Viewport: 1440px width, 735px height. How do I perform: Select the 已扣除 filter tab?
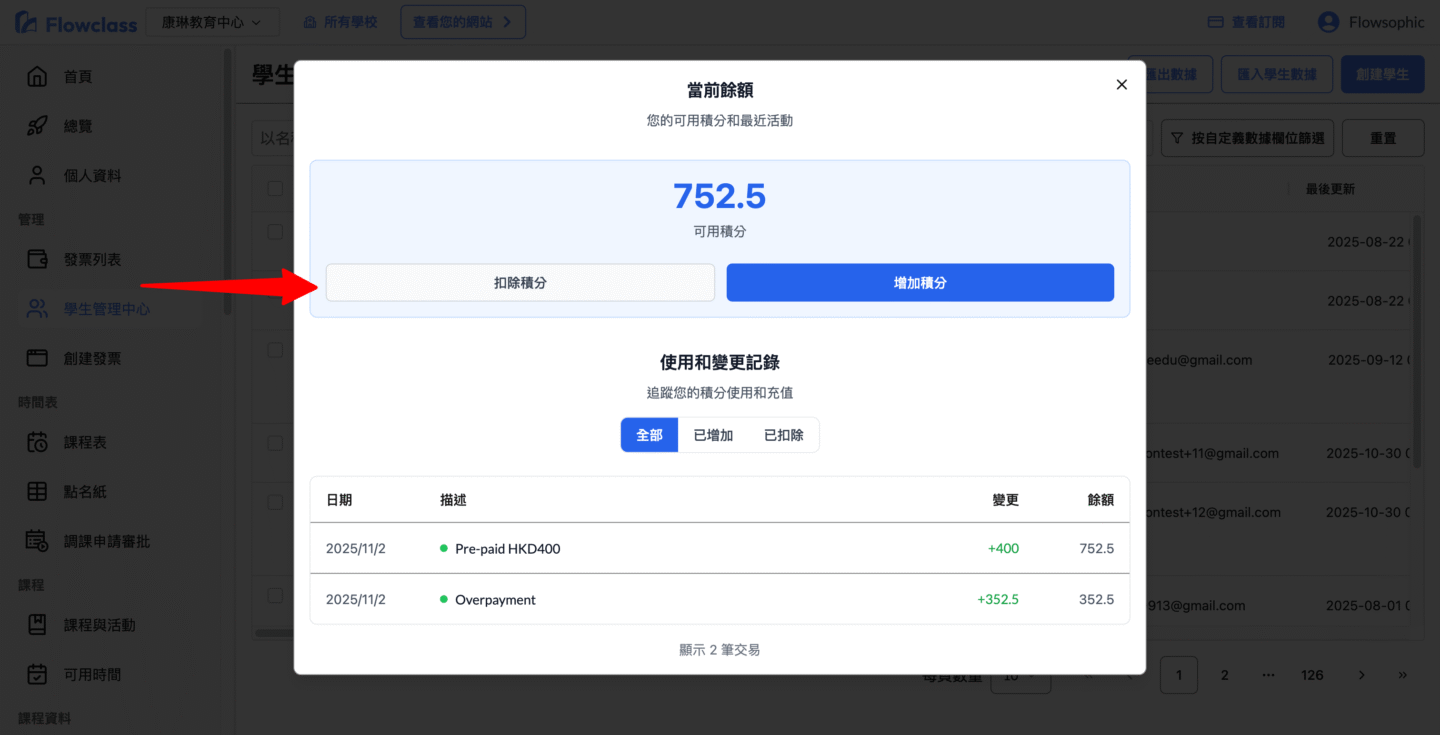(x=783, y=435)
